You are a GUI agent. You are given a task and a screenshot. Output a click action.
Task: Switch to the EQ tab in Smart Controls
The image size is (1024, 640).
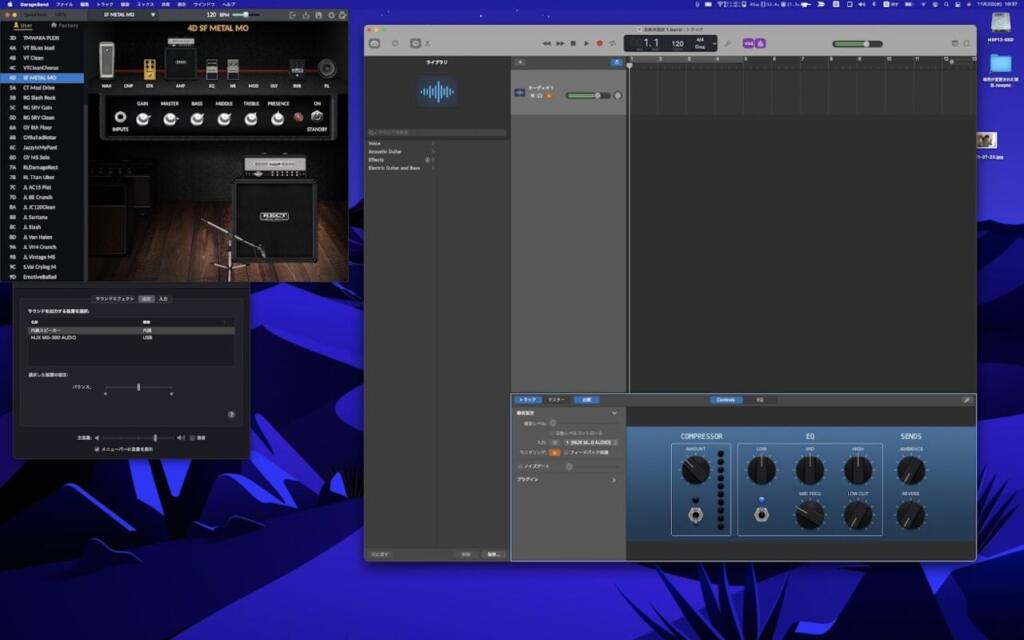coord(760,400)
